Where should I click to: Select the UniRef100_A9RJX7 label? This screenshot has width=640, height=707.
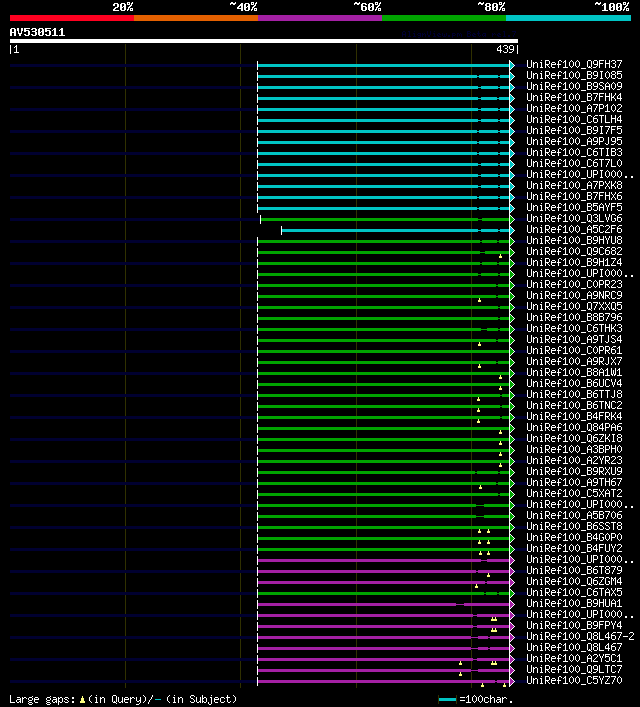coord(574,361)
